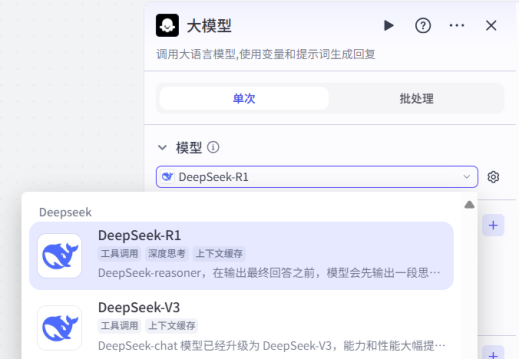
Task: Open model settings gear icon
Action: 493,177
